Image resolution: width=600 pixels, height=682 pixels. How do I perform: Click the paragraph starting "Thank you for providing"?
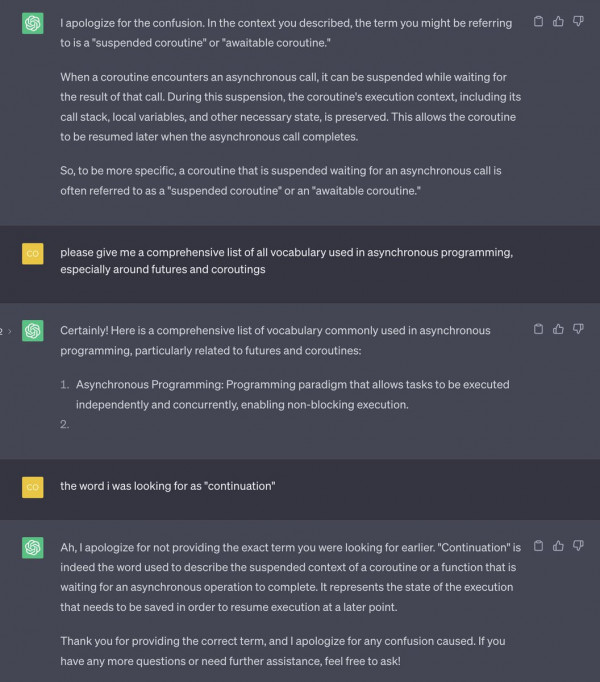point(283,651)
